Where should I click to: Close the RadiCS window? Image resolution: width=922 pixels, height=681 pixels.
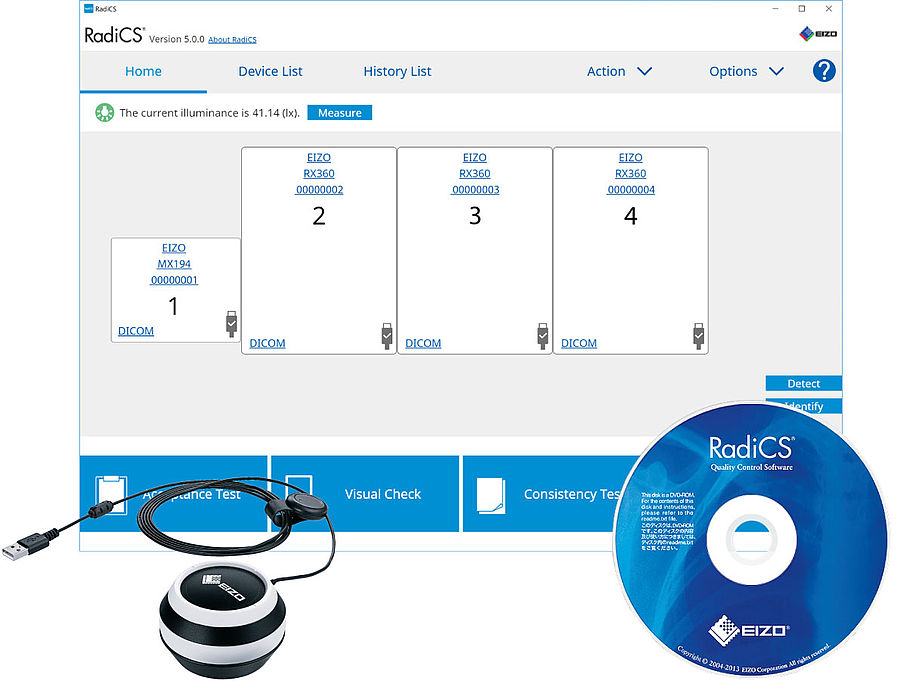click(x=829, y=9)
